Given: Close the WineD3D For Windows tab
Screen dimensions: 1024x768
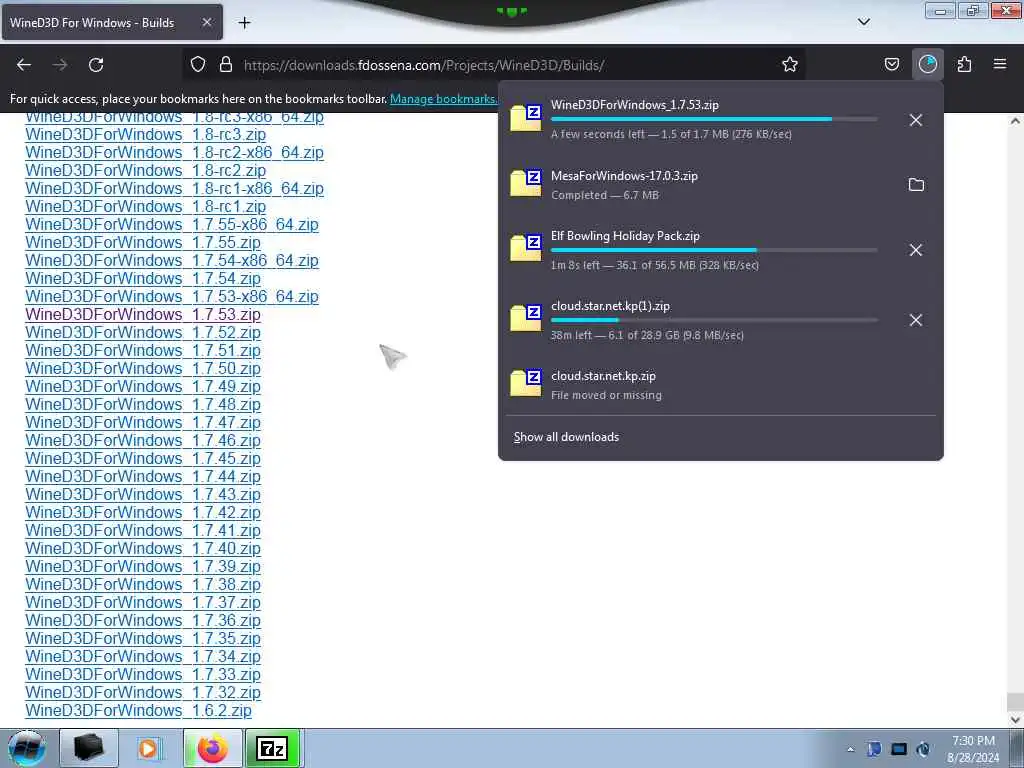Looking at the screenshot, I should [206, 22].
